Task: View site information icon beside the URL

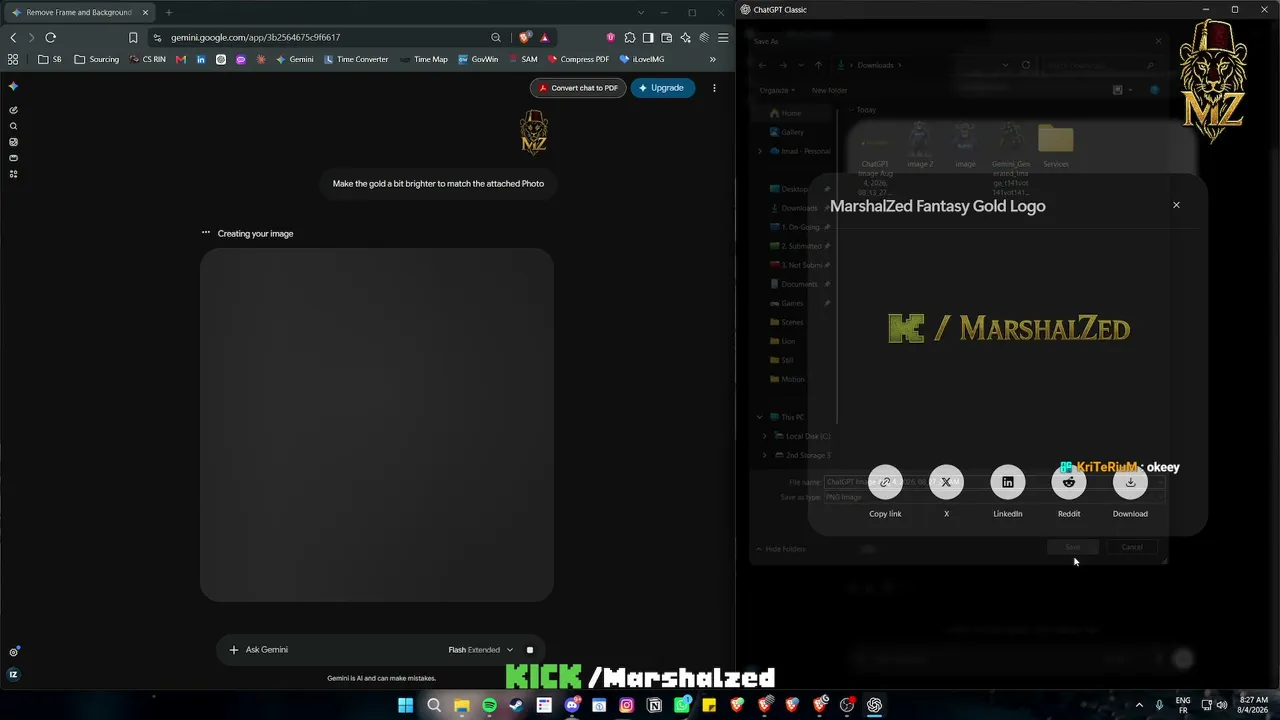Action: [158, 37]
